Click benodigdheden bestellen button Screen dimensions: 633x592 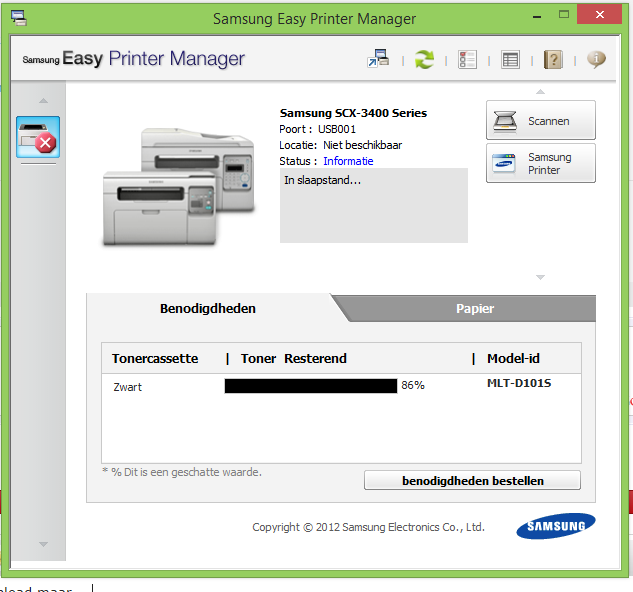(x=472, y=481)
